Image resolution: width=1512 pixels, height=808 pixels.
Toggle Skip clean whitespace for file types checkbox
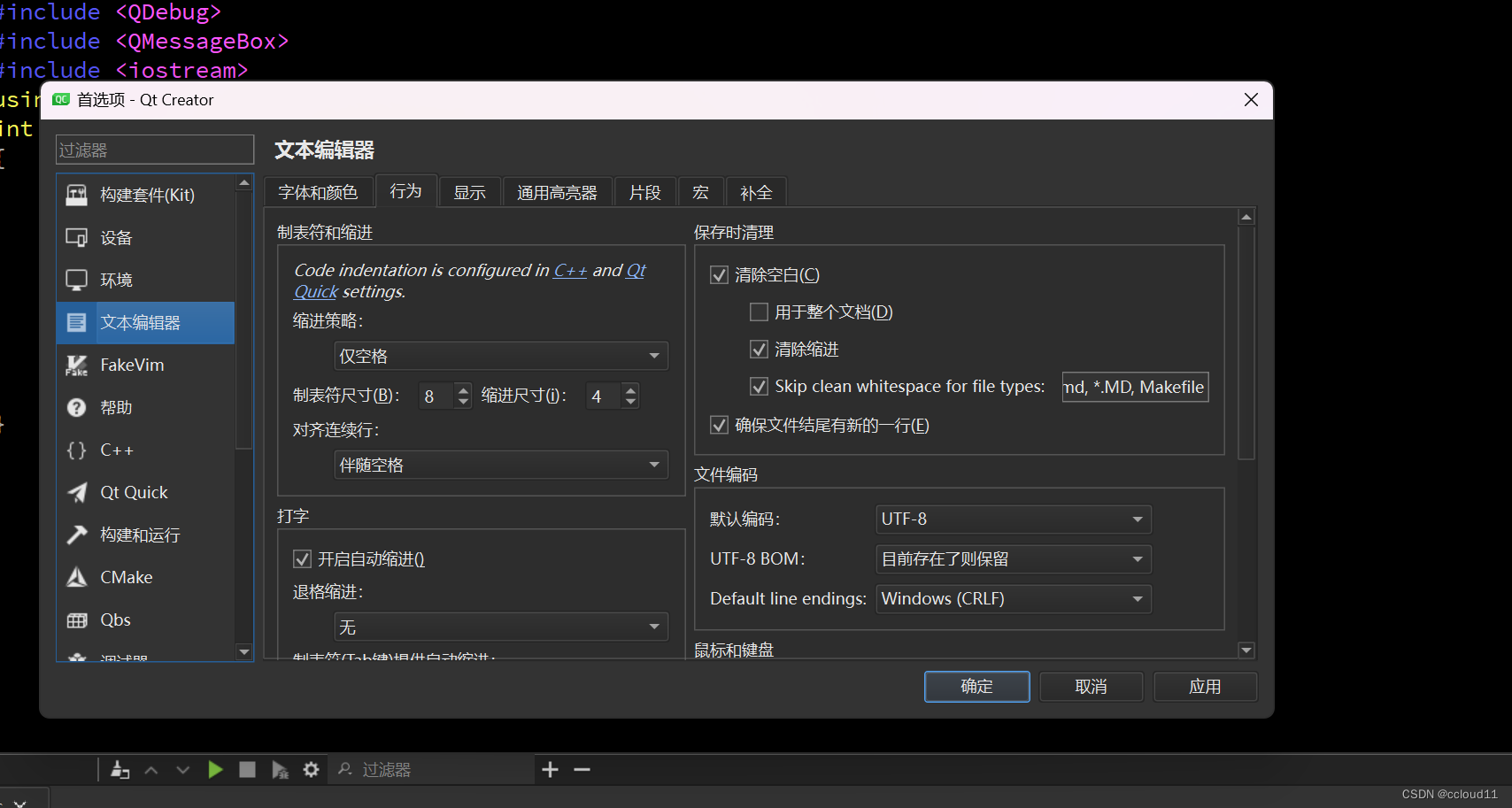[x=759, y=387]
